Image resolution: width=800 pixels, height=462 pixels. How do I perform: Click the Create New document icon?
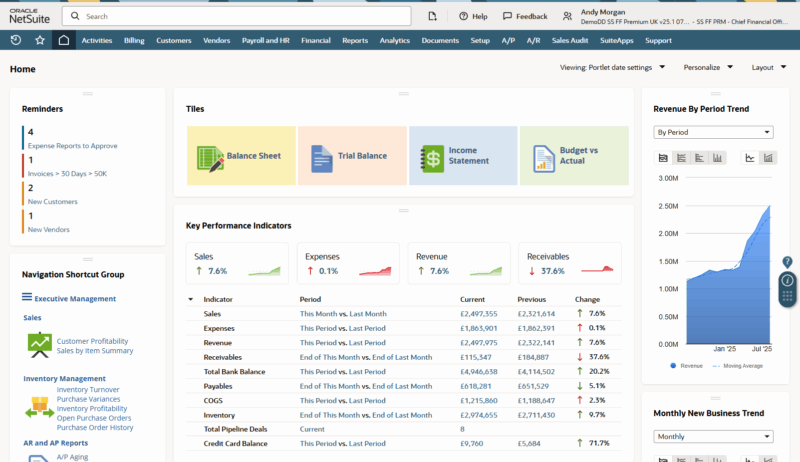(x=432, y=16)
